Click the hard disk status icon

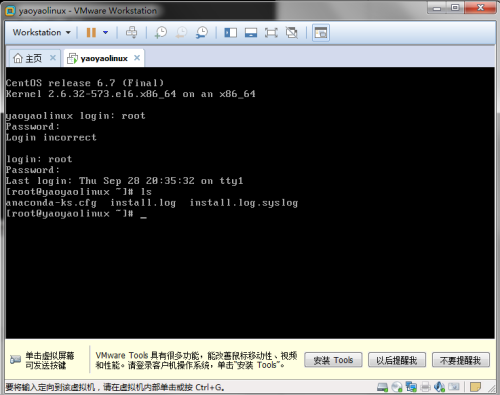click(x=382, y=387)
